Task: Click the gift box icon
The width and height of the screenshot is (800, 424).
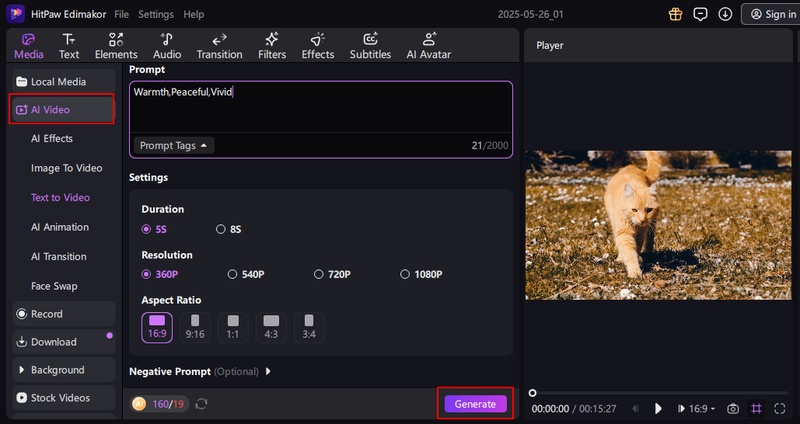Action: [x=676, y=14]
